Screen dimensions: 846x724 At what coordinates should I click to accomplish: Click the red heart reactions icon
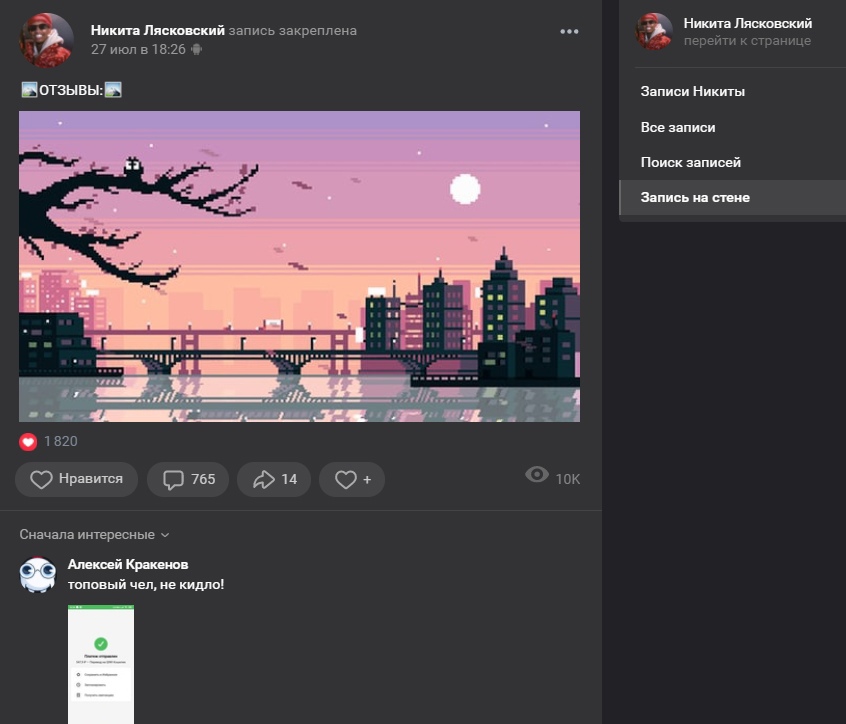[x=28, y=442]
